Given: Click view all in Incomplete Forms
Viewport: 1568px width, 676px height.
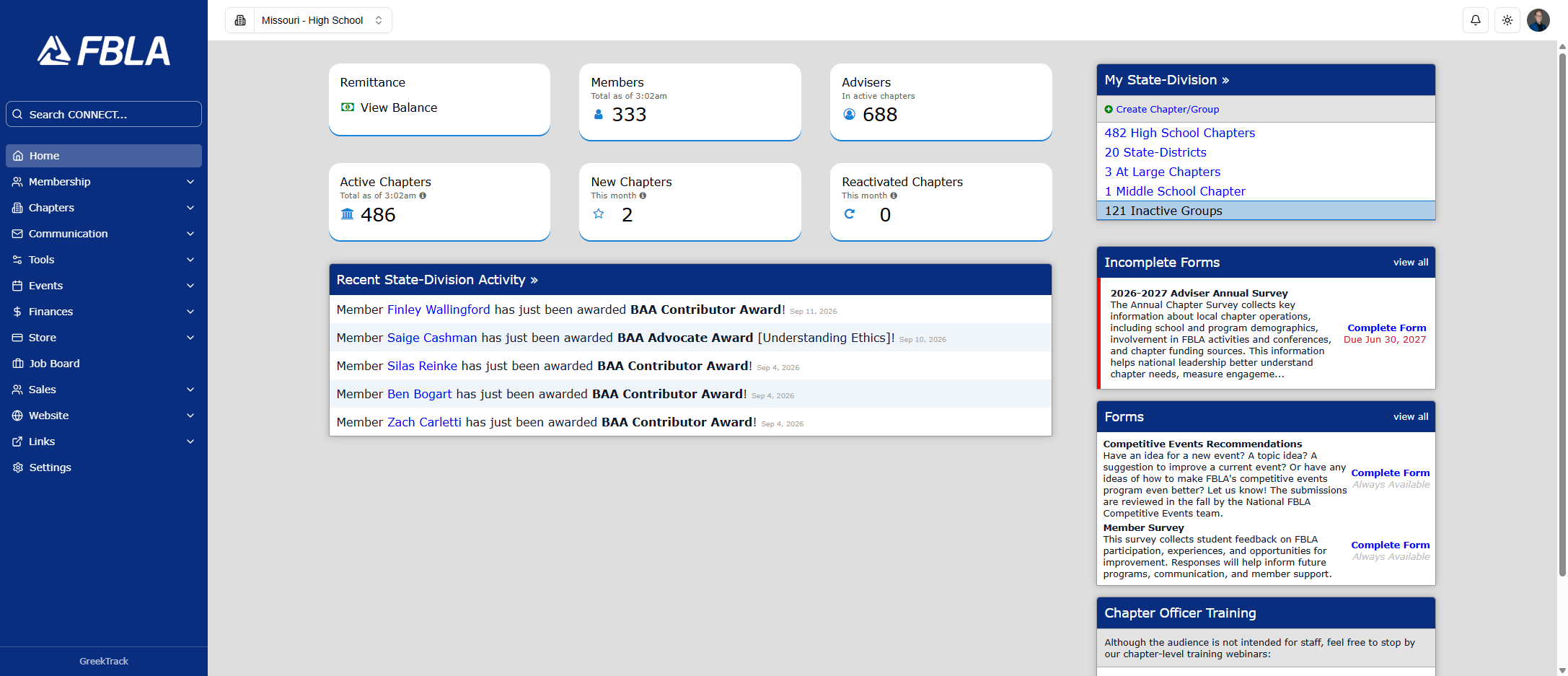Looking at the screenshot, I should (1410, 263).
